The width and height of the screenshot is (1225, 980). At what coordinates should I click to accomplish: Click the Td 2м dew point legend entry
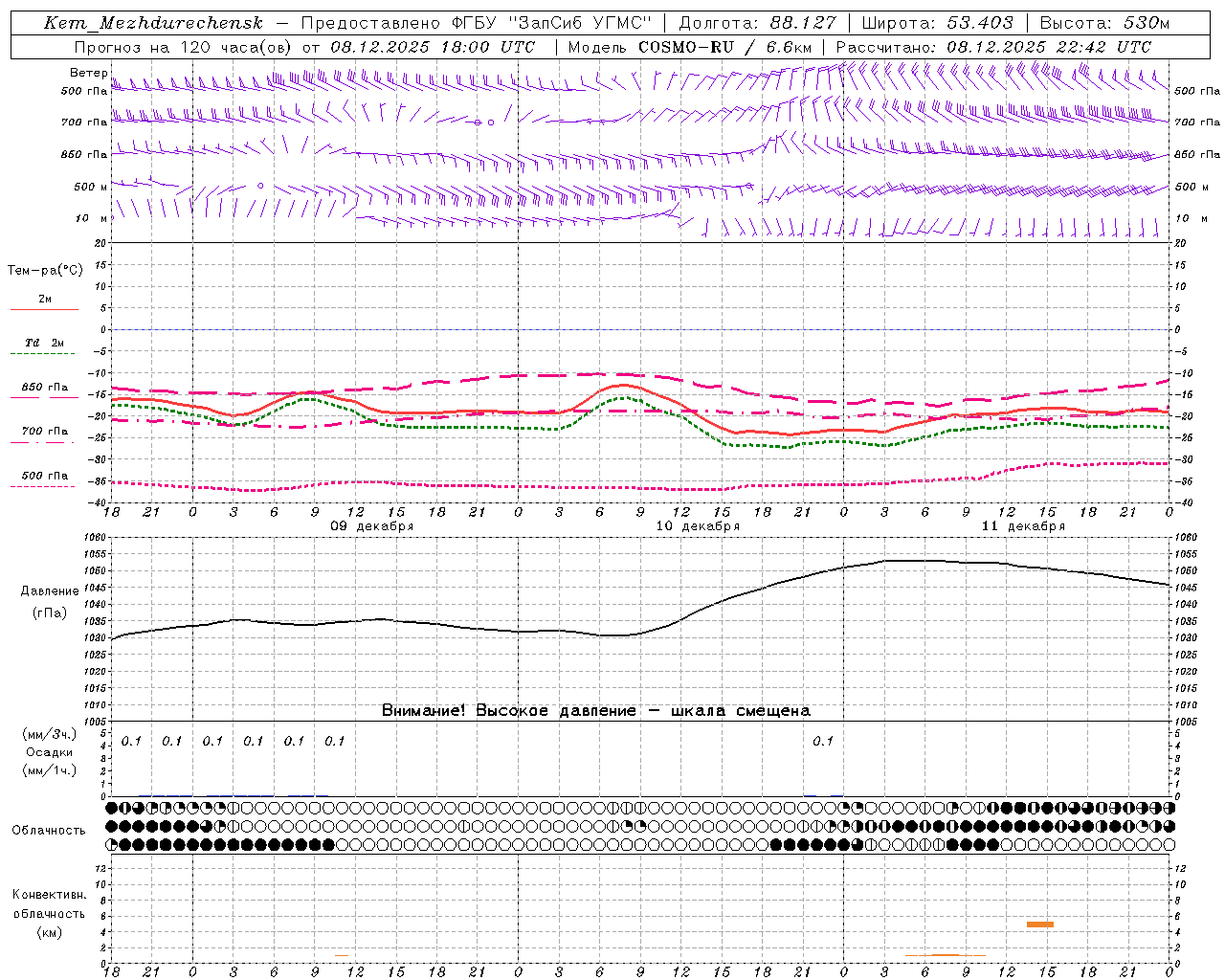44,343
